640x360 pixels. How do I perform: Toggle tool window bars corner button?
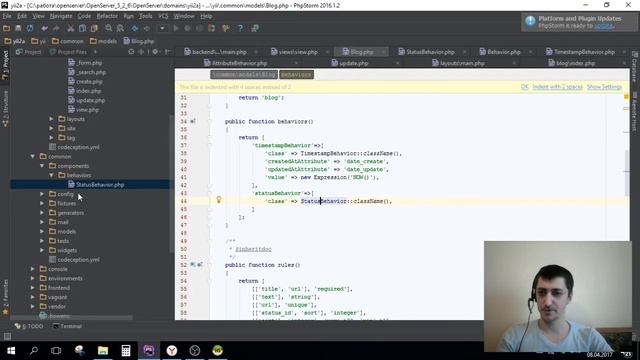pos(7,336)
